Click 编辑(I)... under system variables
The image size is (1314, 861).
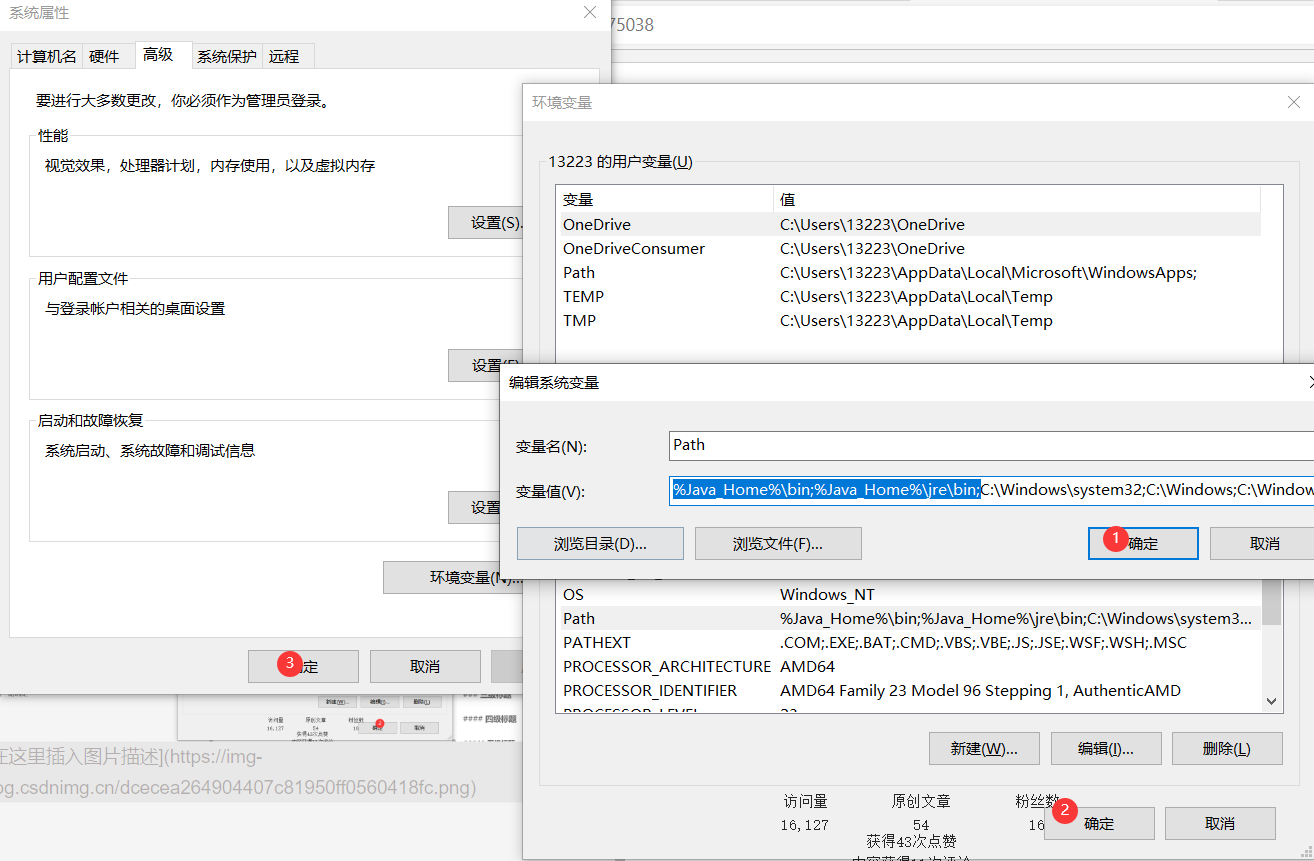click(1106, 748)
